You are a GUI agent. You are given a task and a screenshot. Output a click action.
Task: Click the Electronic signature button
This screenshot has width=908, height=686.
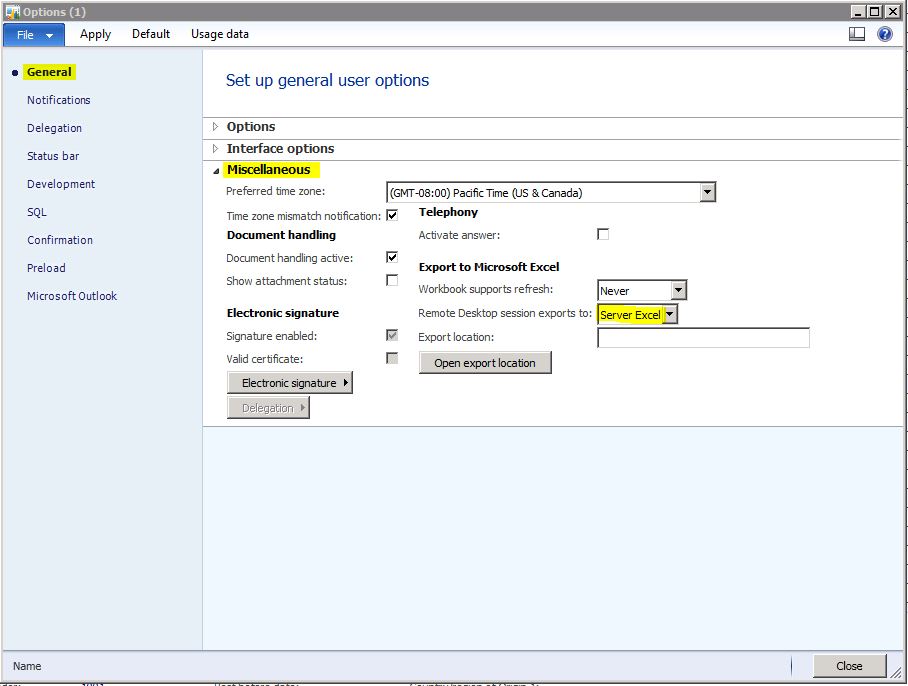[290, 383]
